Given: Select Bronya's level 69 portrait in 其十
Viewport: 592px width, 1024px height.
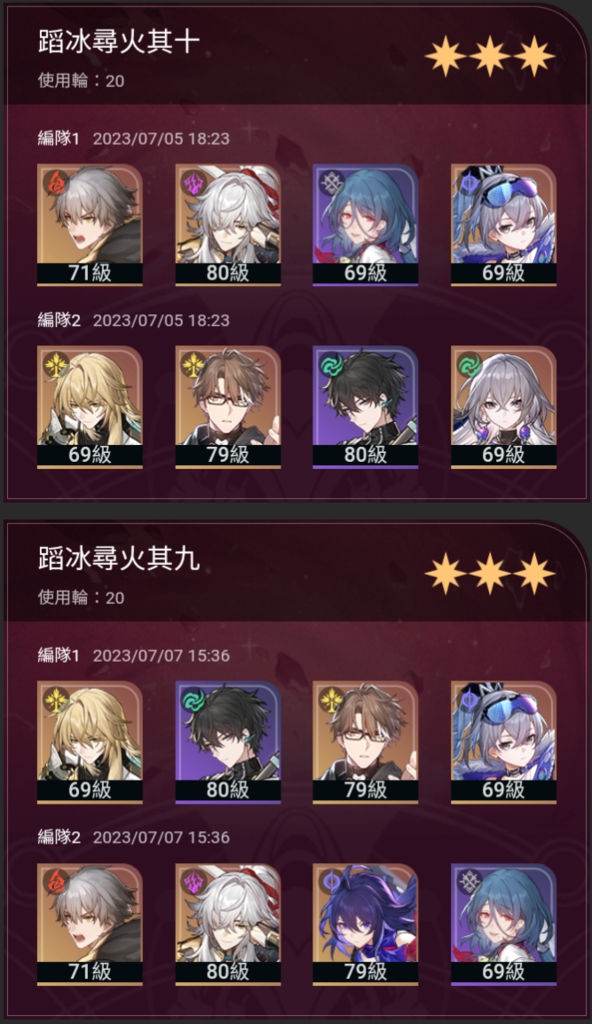Looking at the screenshot, I should point(503,406).
